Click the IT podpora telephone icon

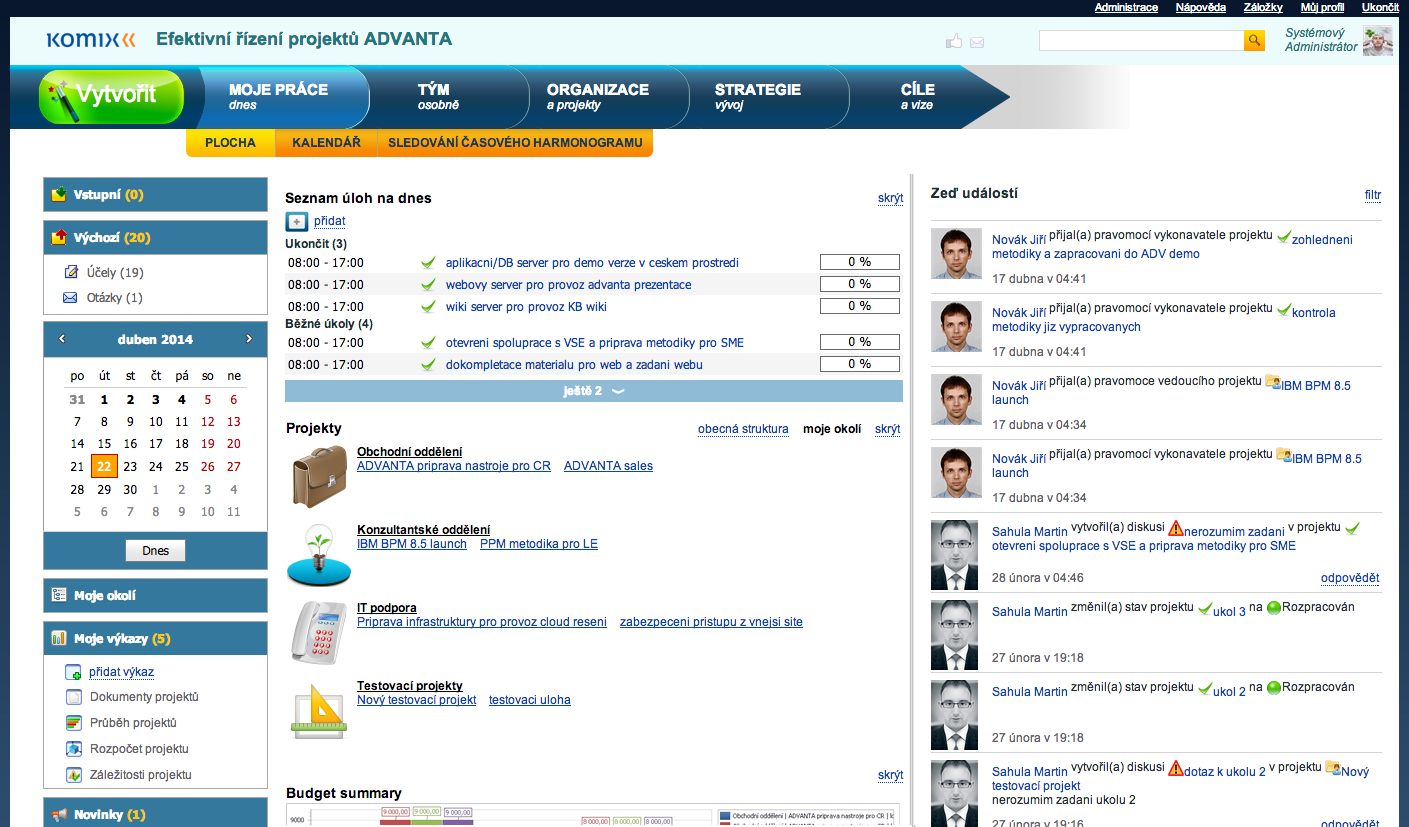point(319,631)
